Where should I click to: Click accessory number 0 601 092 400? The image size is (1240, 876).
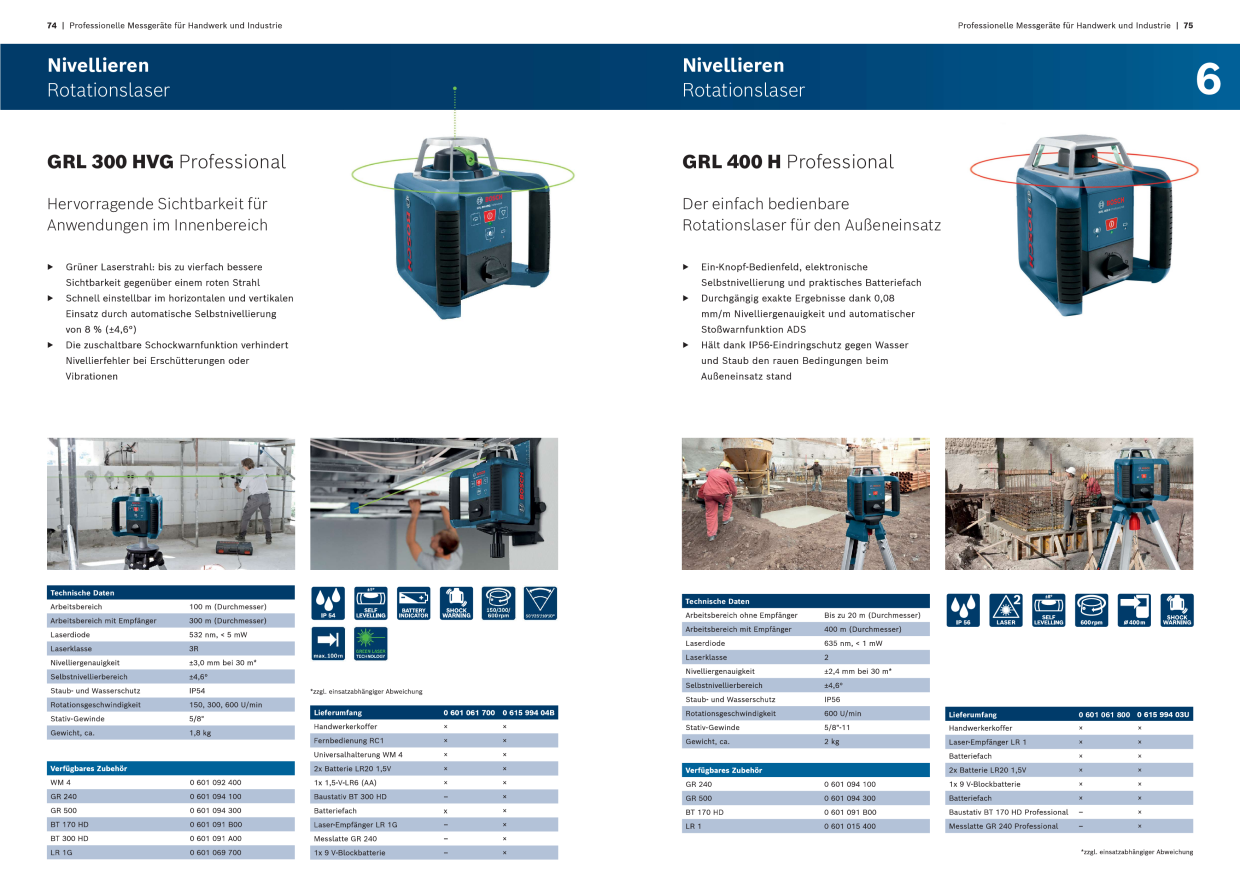tap(215, 782)
